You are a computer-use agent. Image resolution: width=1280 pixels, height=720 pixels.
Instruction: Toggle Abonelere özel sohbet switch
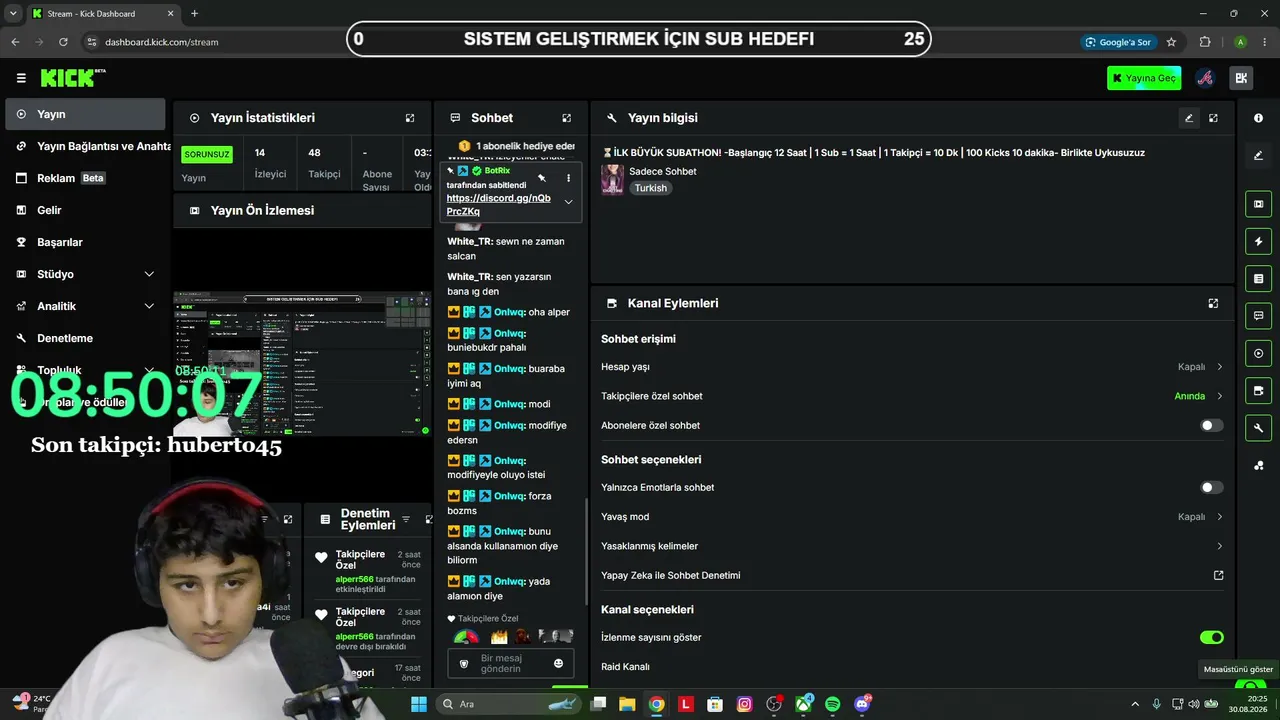click(1211, 425)
